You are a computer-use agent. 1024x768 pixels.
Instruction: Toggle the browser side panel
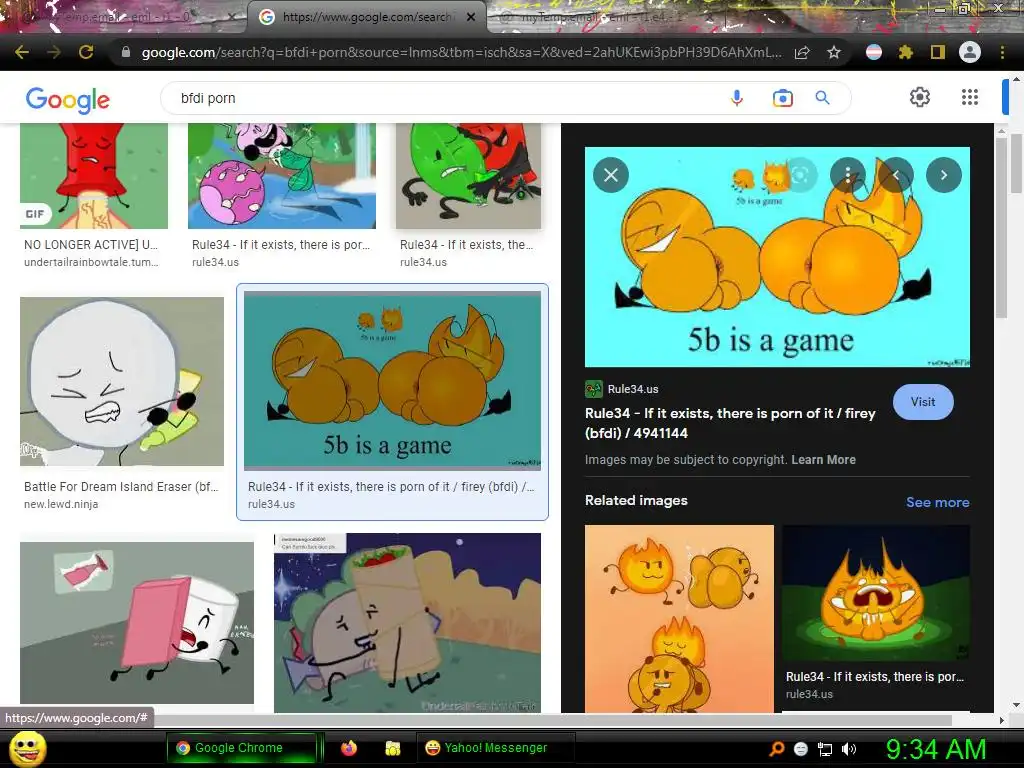click(x=938, y=52)
